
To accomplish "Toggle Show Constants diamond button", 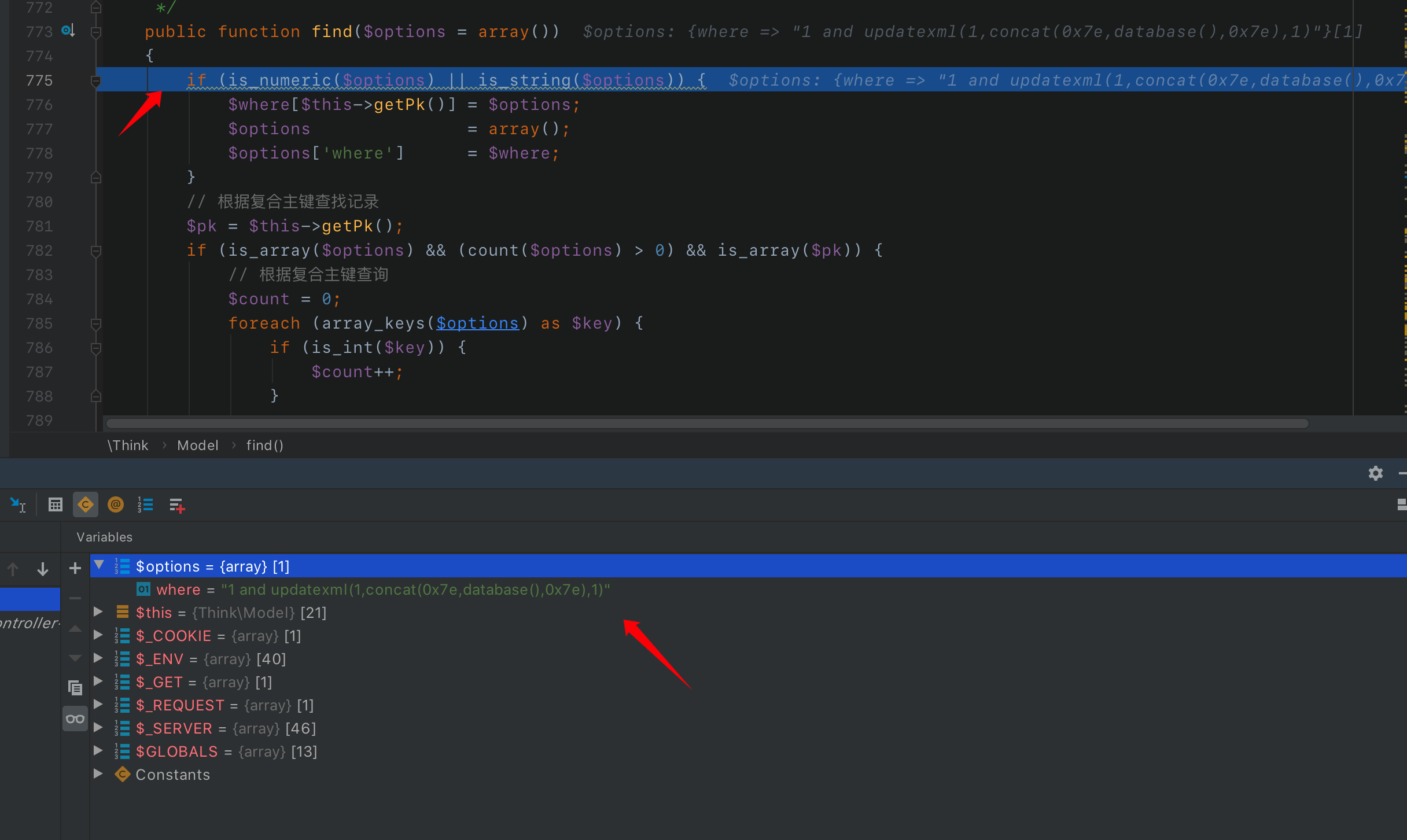I will click(x=86, y=505).
